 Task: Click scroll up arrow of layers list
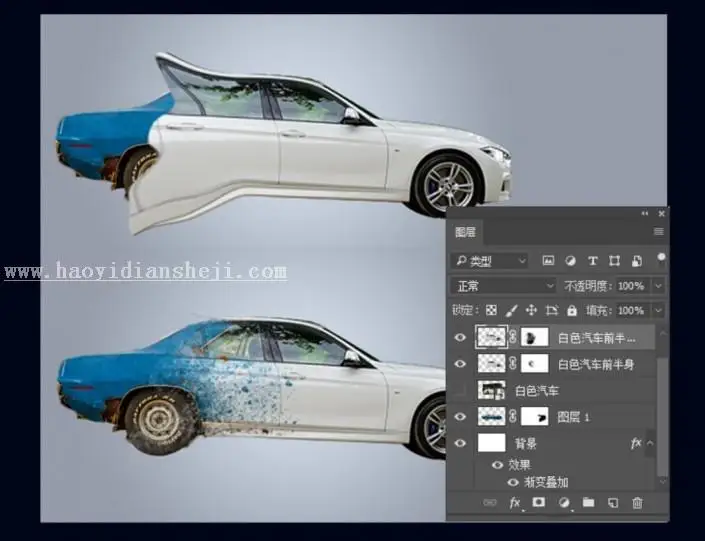[x=662, y=333]
